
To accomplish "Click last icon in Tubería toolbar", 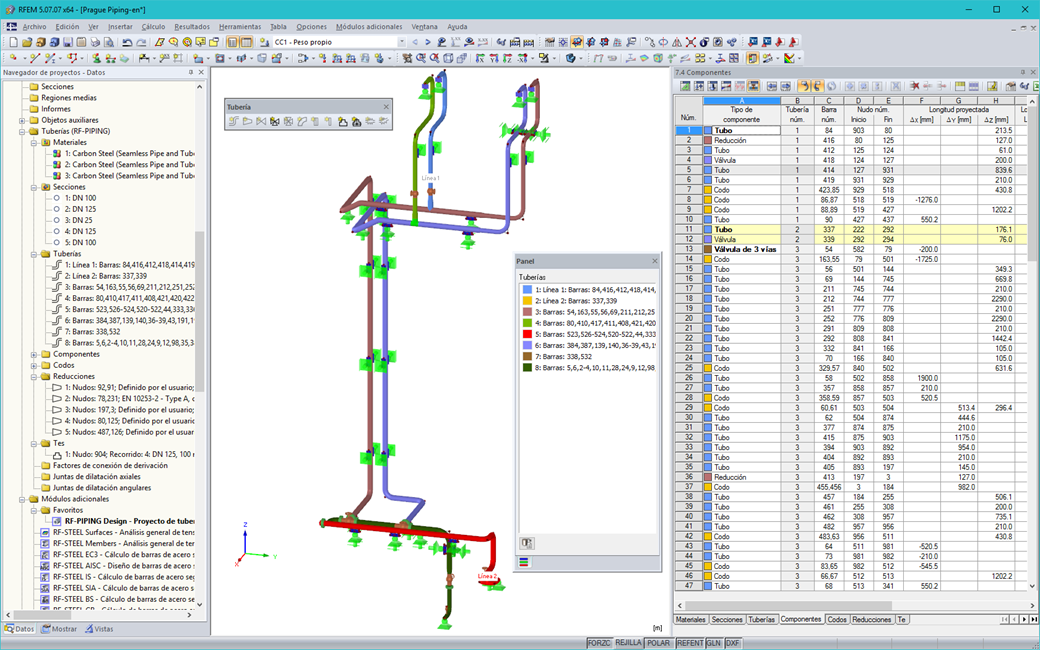I will tap(383, 121).
